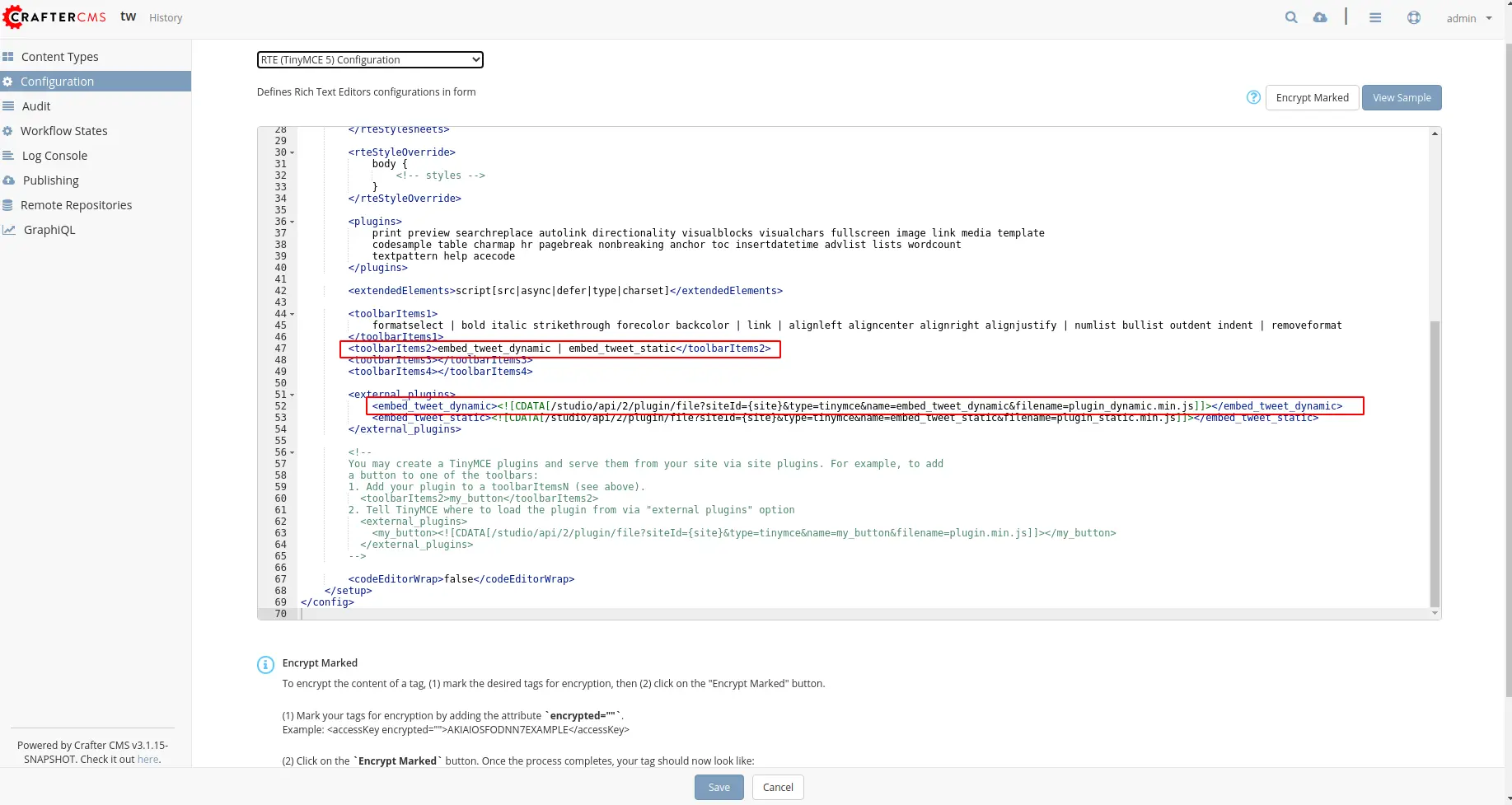Screen dimensions: 1512x805
Task: Open Publishing in the sidebar
Action: [x=50, y=180]
